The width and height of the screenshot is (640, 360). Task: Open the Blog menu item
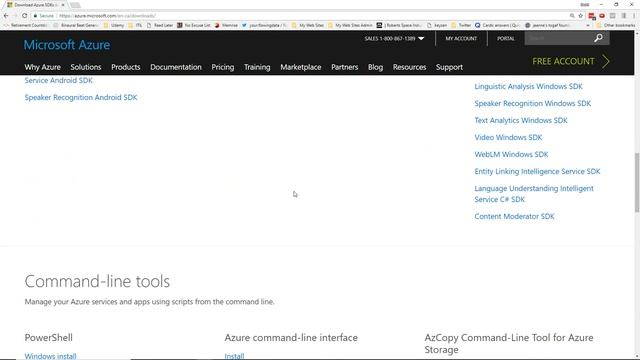(x=376, y=67)
